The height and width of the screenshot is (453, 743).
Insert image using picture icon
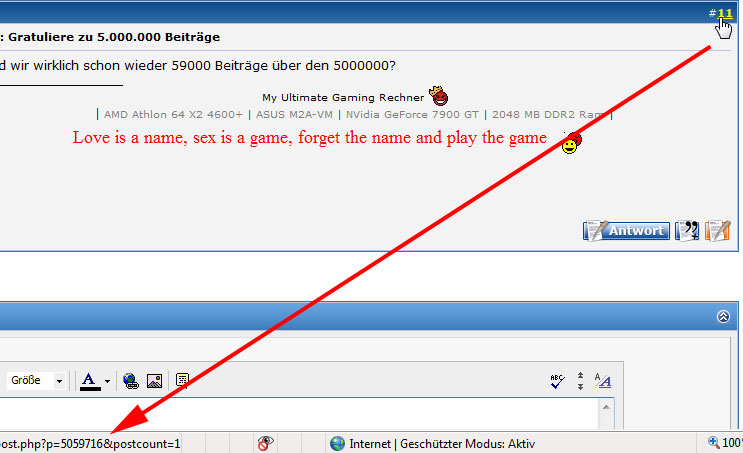coord(154,381)
